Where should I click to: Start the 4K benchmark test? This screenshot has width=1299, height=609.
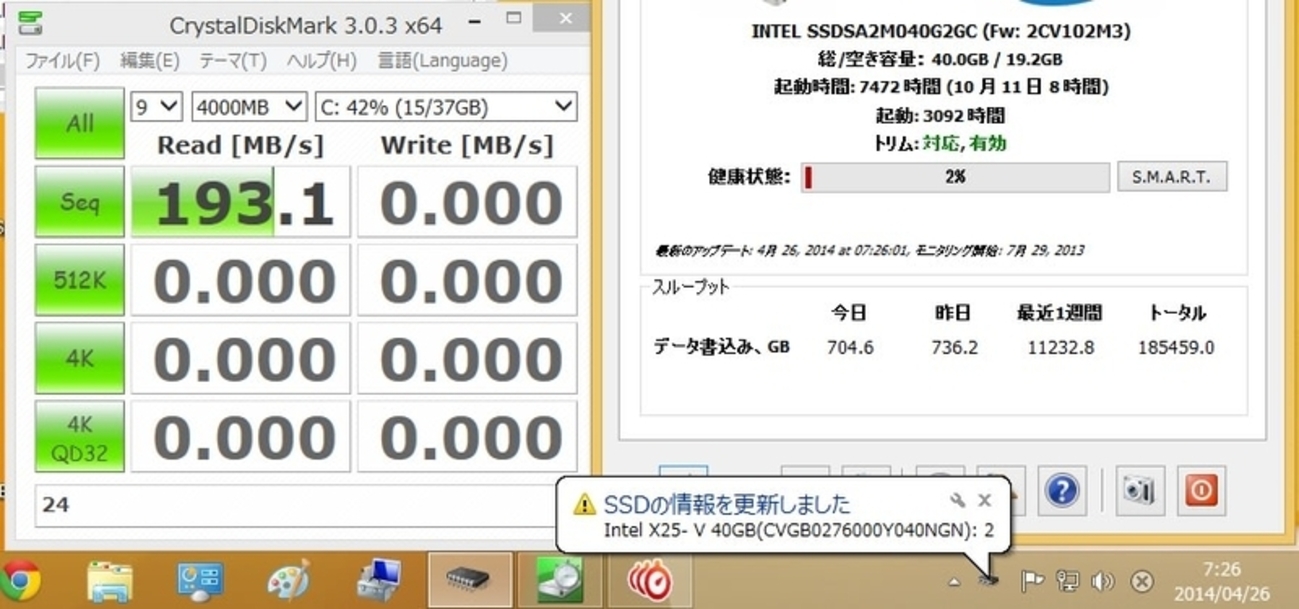(x=79, y=358)
